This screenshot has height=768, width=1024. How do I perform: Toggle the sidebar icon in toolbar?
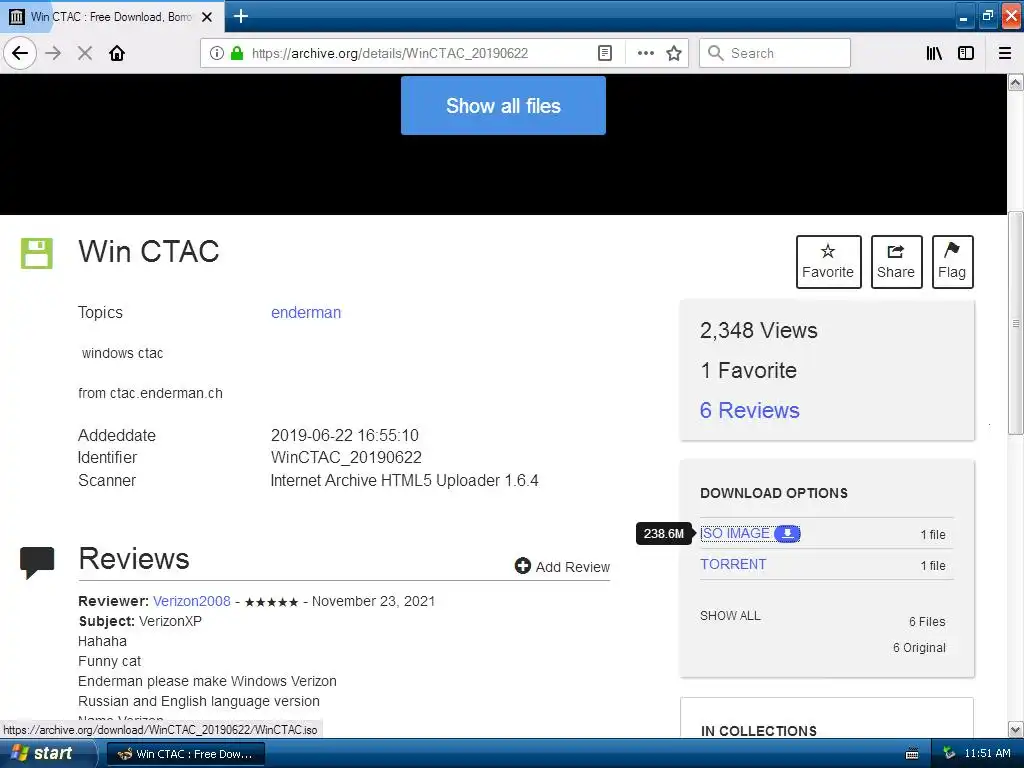pyautogui.click(x=966, y=53)
